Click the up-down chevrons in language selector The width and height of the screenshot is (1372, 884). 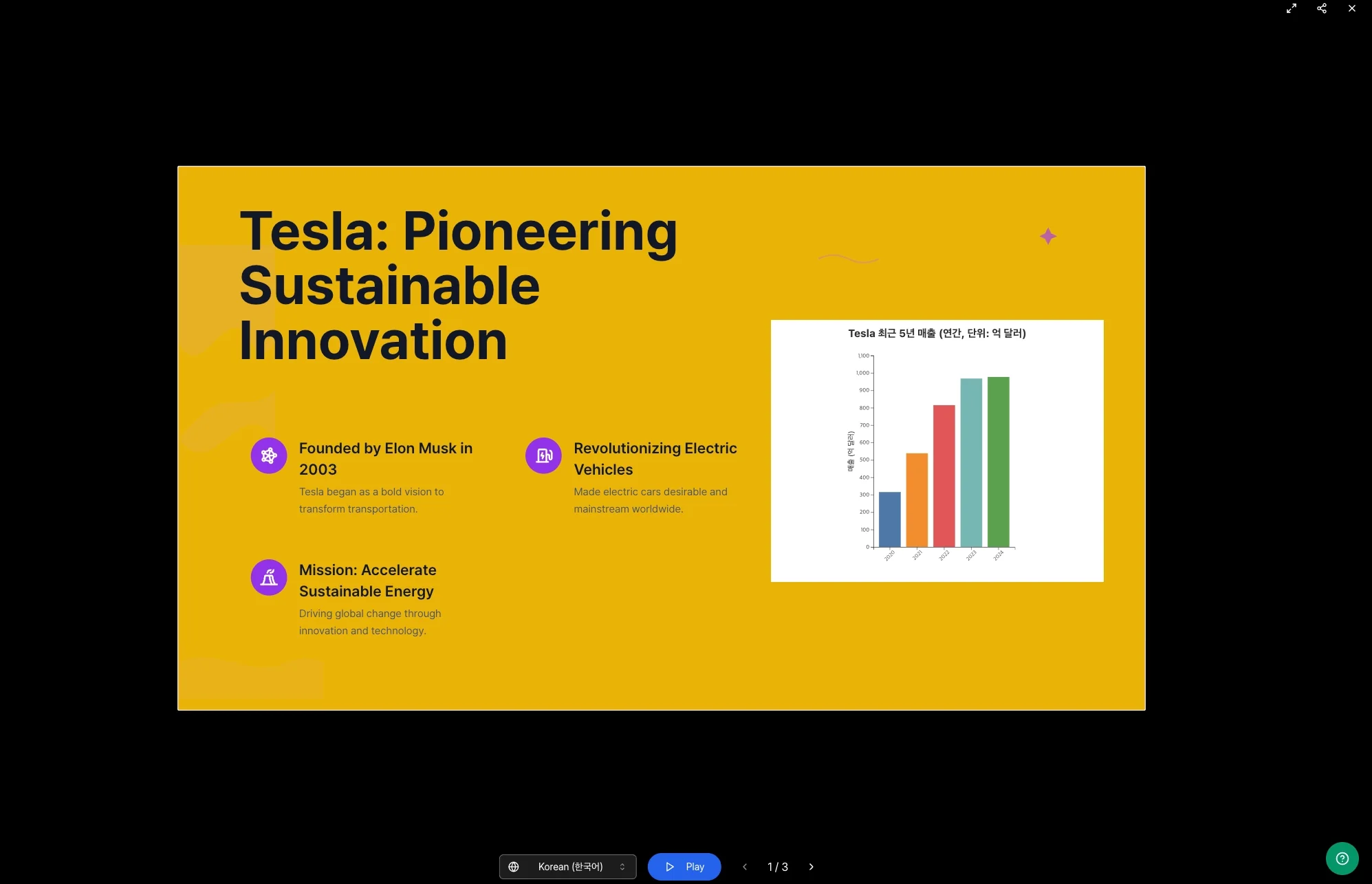(622, 867)
